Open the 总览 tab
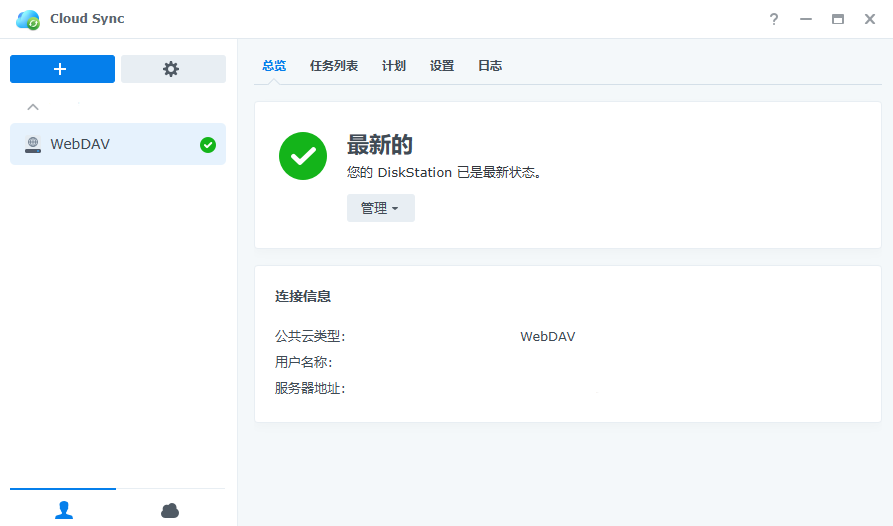Image resolution: width=893 pixels, height=526 pixels. click(274, 66)
